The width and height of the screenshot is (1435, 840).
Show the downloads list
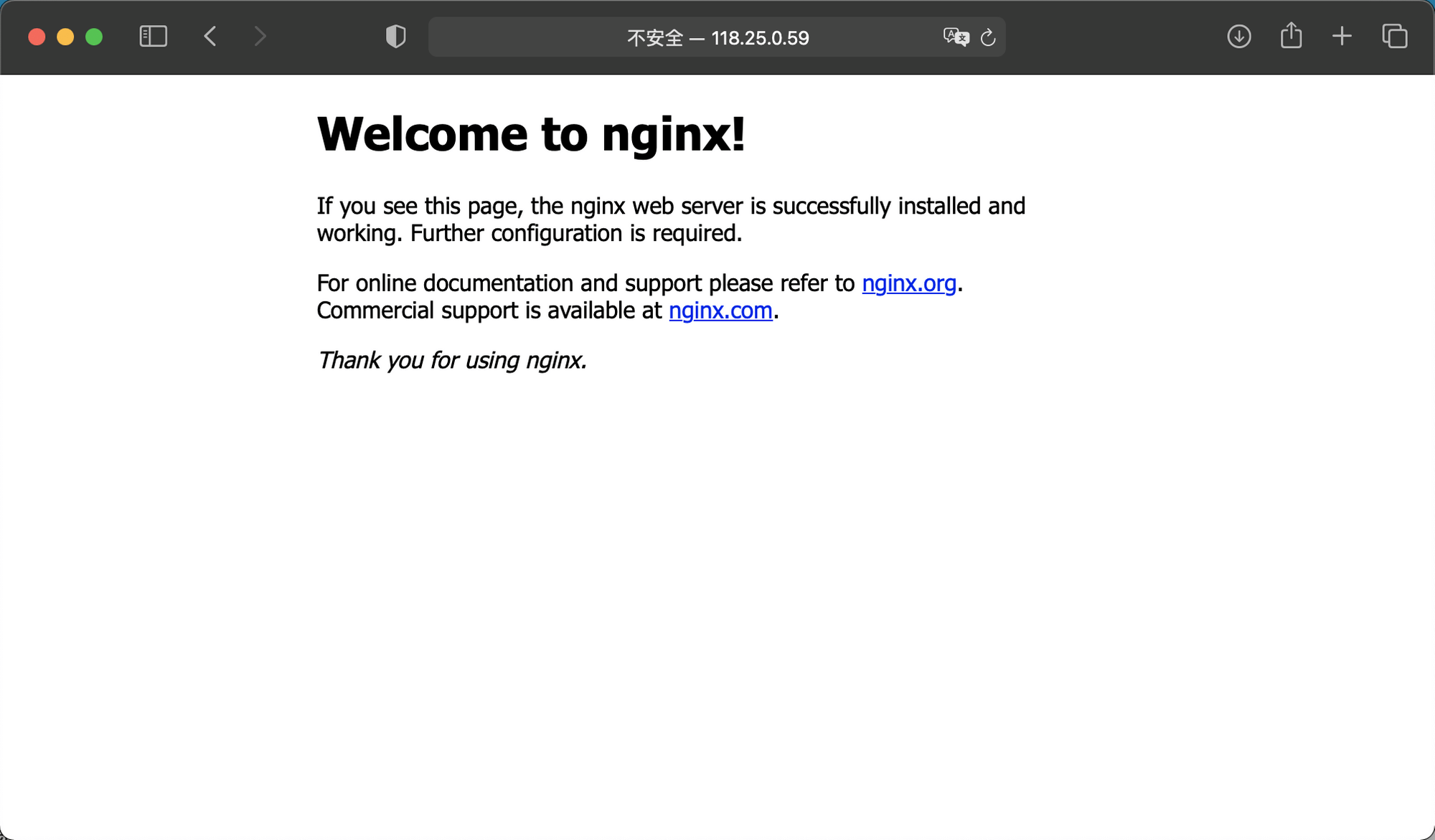1239,37
